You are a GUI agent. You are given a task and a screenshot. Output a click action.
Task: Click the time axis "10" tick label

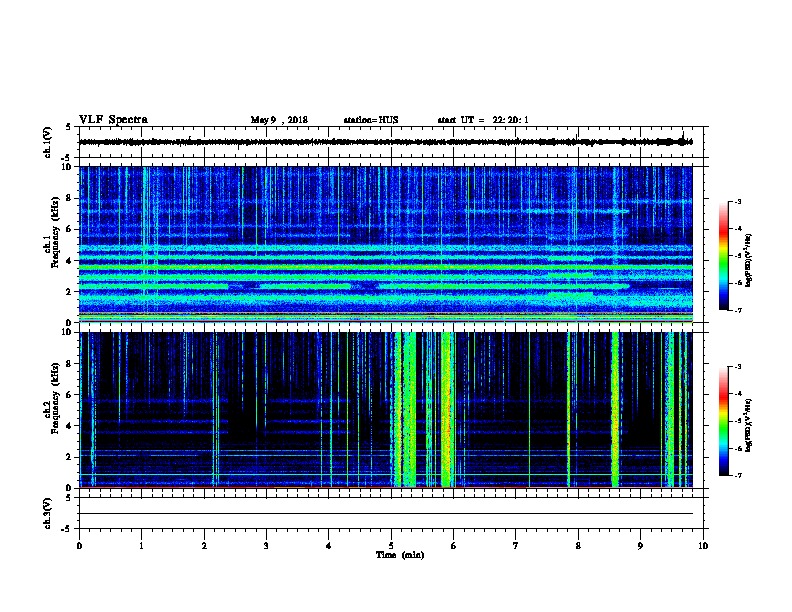click(x=703, y=545)
